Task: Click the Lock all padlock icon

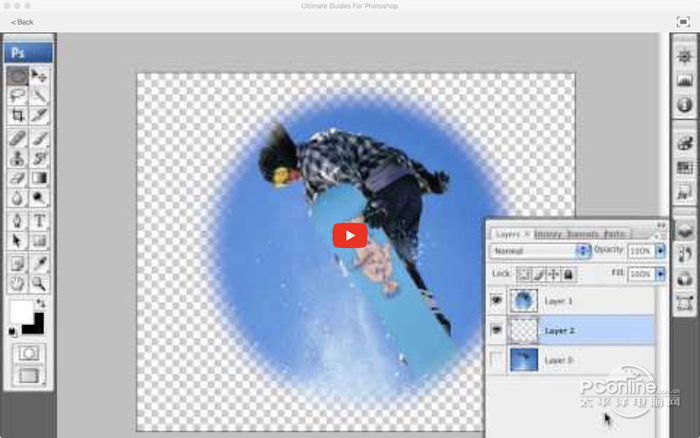Action: pyautogui.click(x=568, y=274)
